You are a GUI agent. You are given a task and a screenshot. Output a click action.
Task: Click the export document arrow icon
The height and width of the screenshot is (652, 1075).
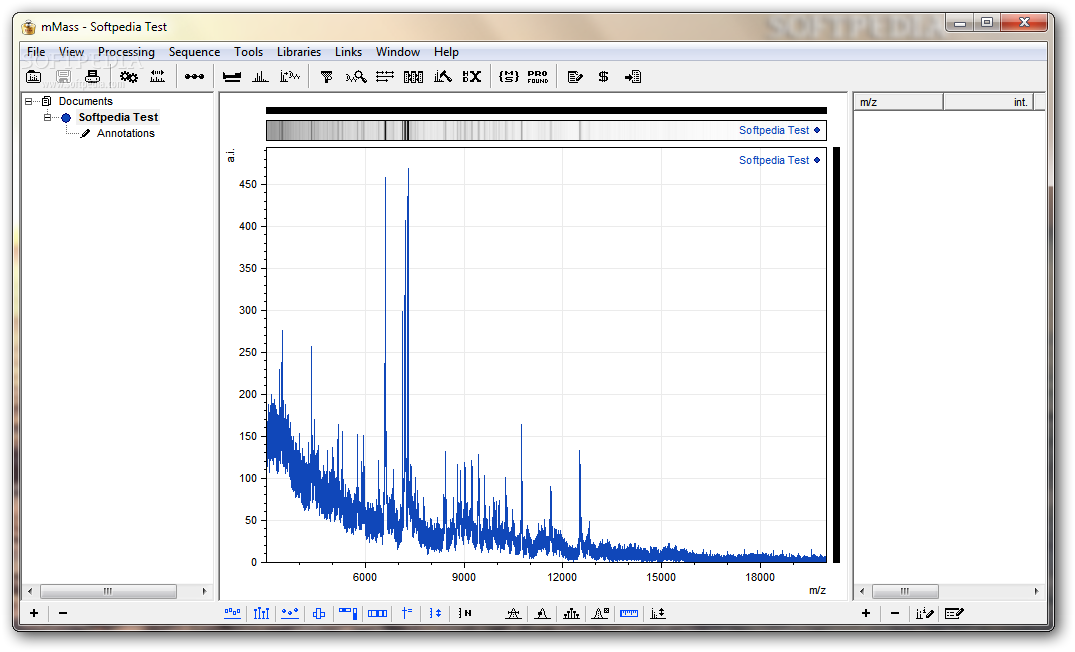click(x=633, y=77)
